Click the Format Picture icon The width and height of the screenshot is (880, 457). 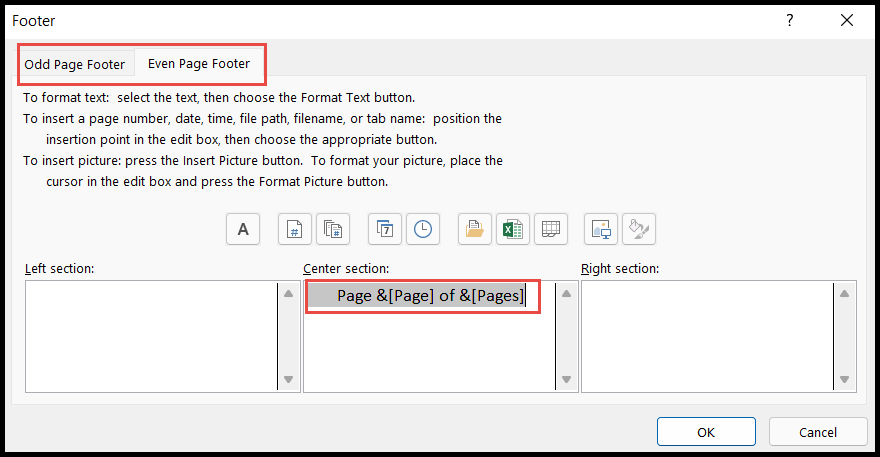click(638, 229)
